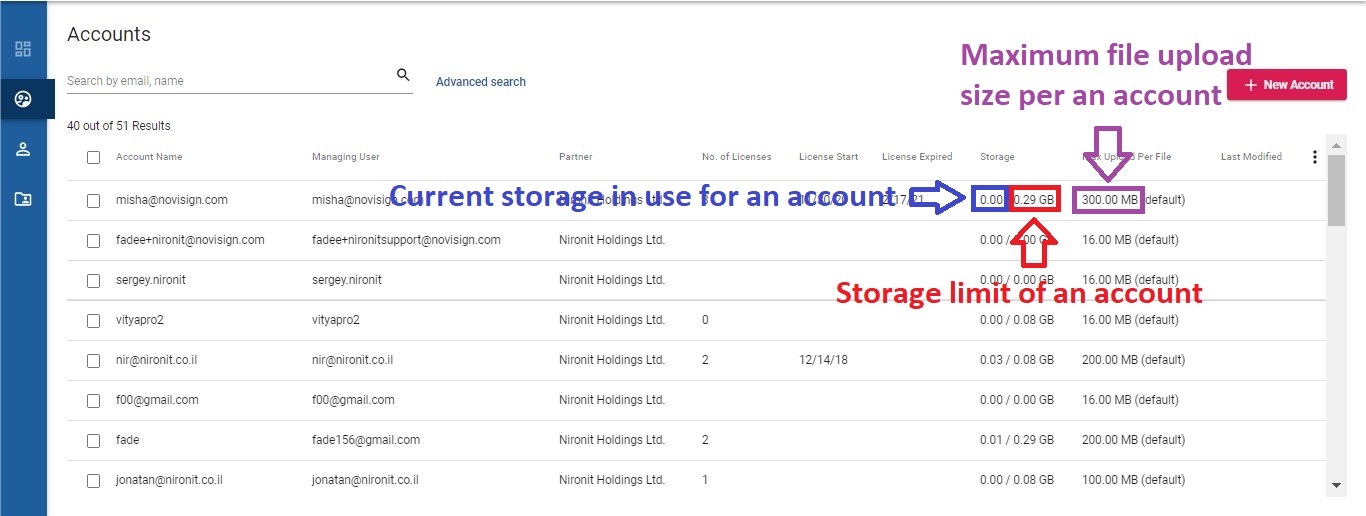1366x516 pixels.
Task: Open the shared folder icon in sidebar
Action: pyautogui.click(x=23, y=199)
